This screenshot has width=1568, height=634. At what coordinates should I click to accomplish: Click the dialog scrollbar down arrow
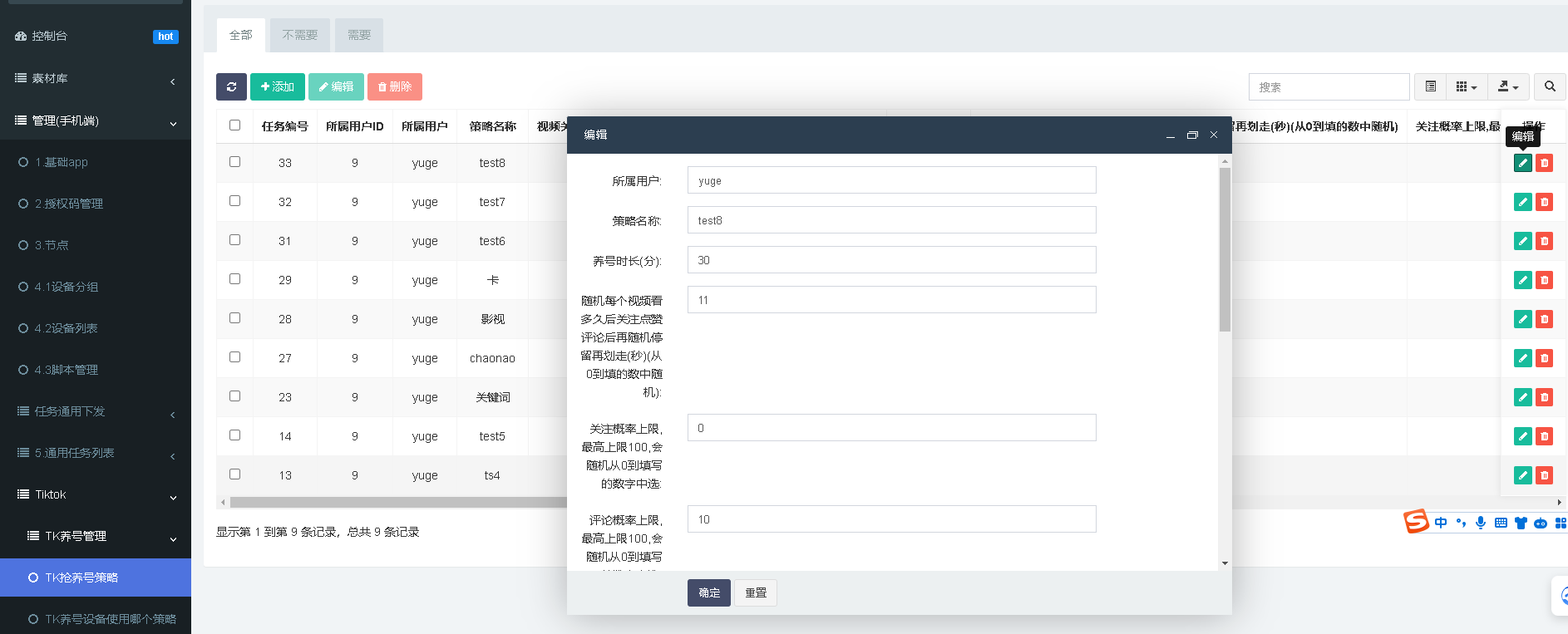click(x=1225, y=563)
